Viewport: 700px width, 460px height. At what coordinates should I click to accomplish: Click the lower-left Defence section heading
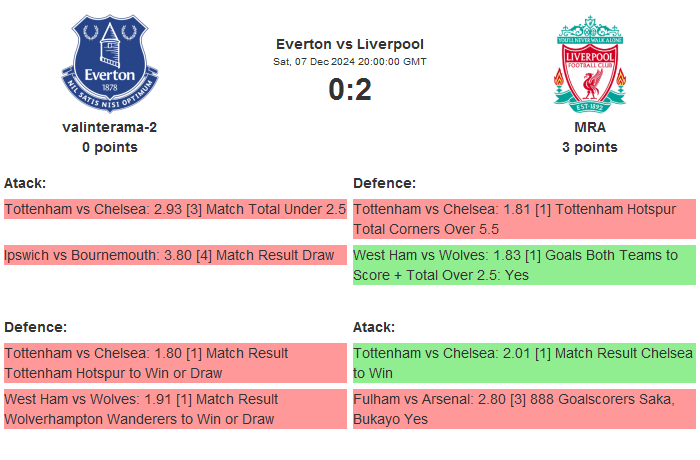36,327
